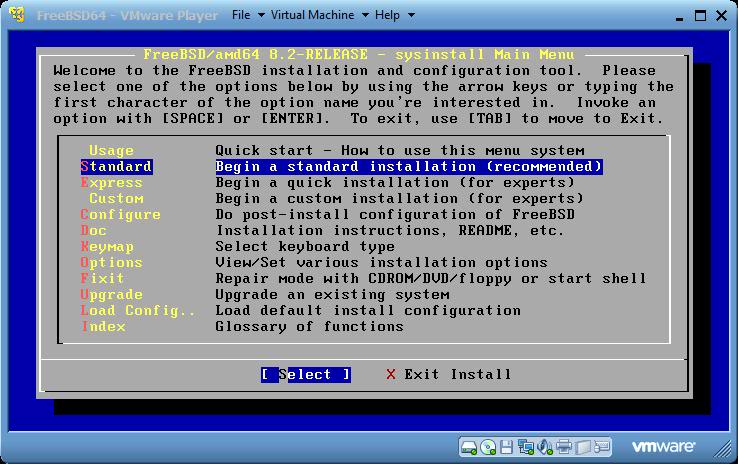
Task: Select the Index entry
Action: coord(103,327)
